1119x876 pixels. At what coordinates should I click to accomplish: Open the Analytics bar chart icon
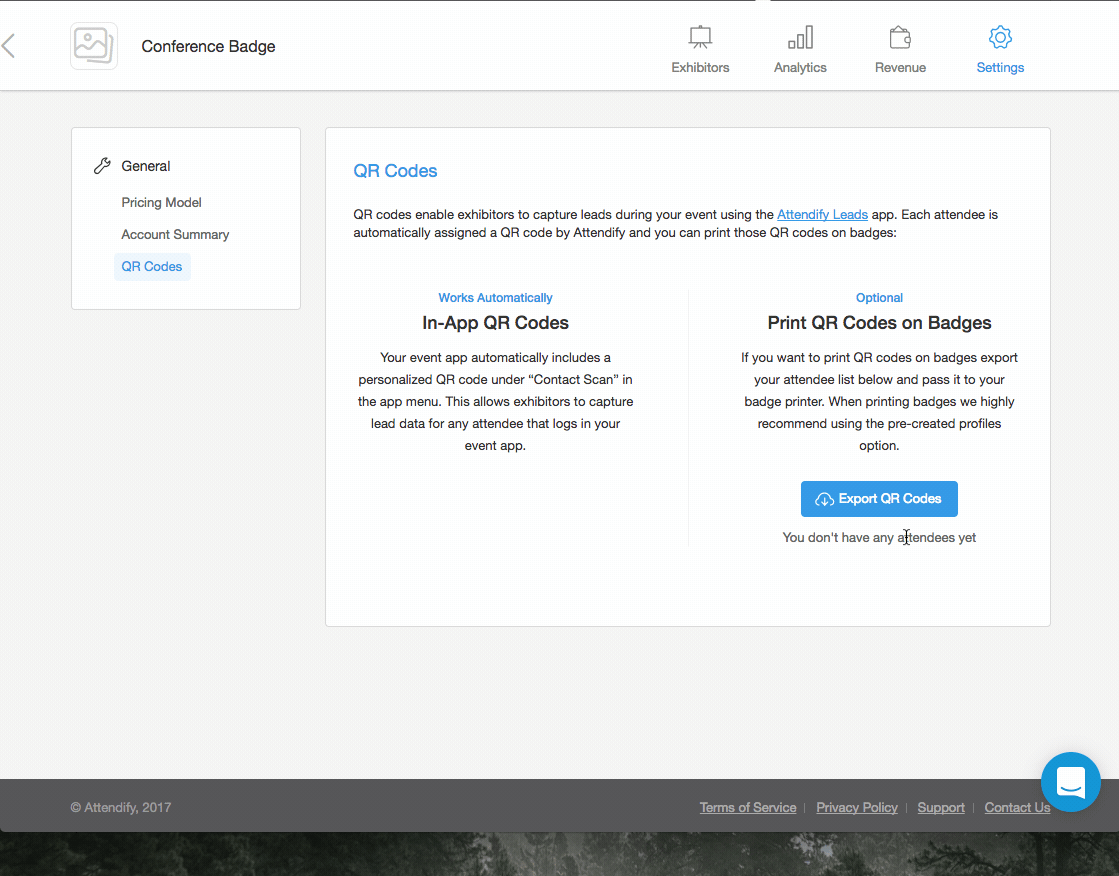coord(800,37)
